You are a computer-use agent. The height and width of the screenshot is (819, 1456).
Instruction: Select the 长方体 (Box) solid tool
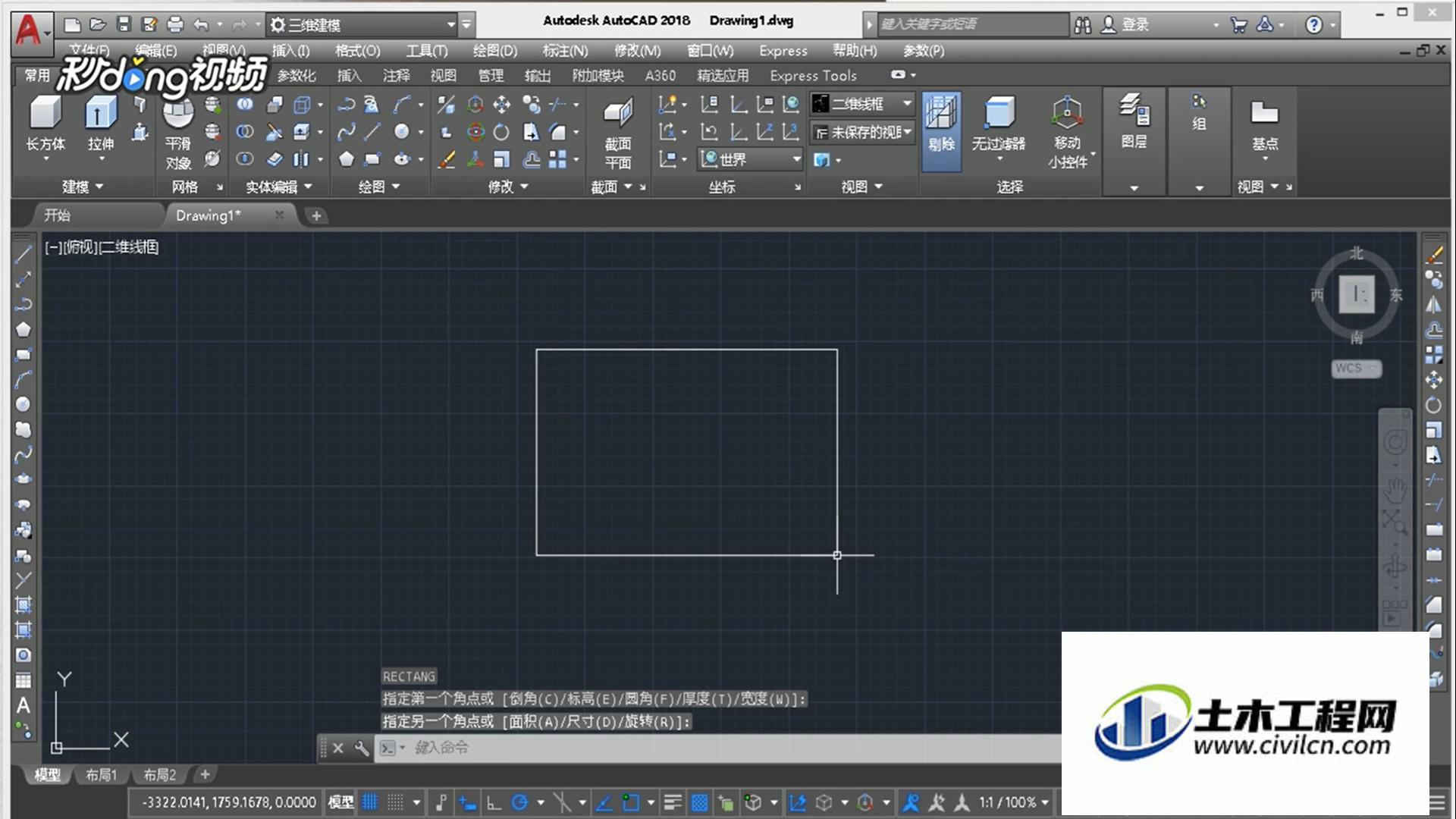pos(45,125)
